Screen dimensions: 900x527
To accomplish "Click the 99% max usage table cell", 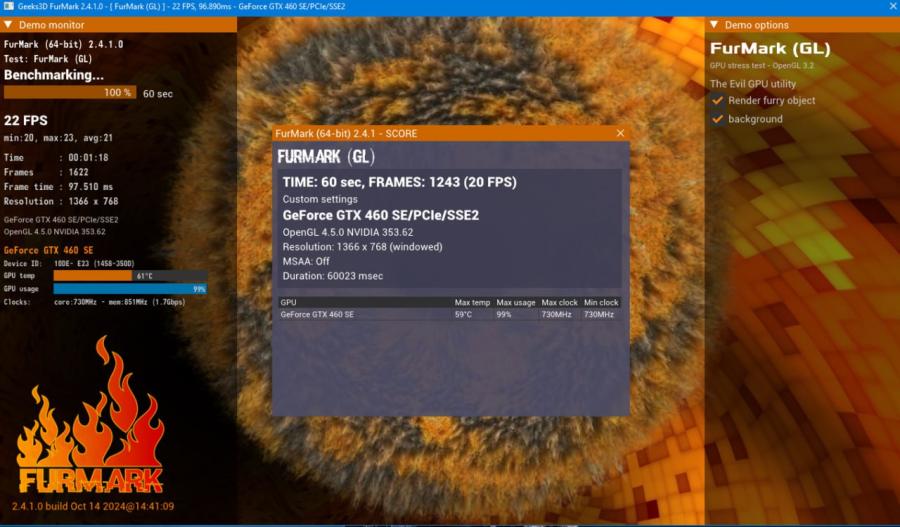I will [x=504, y=315].
